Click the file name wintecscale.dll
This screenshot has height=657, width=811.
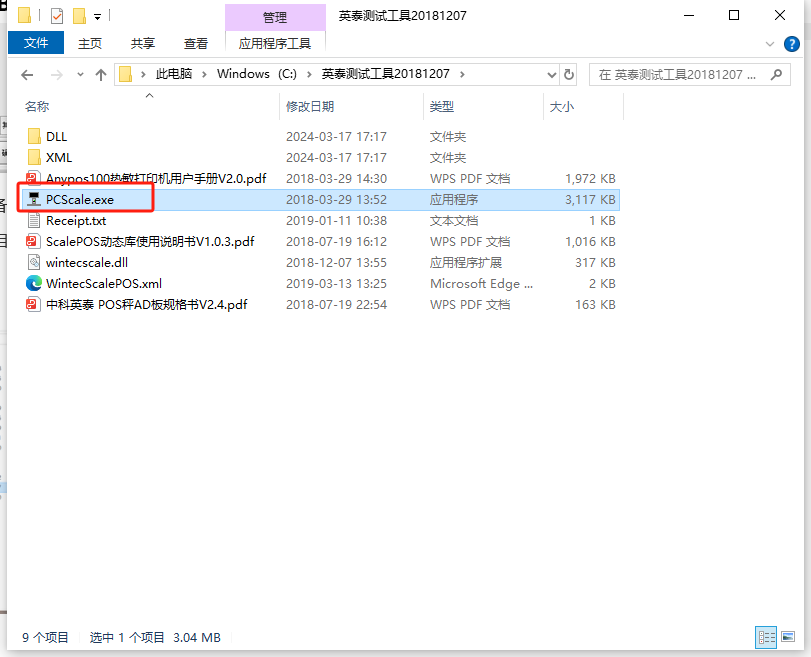coord(87,263)
